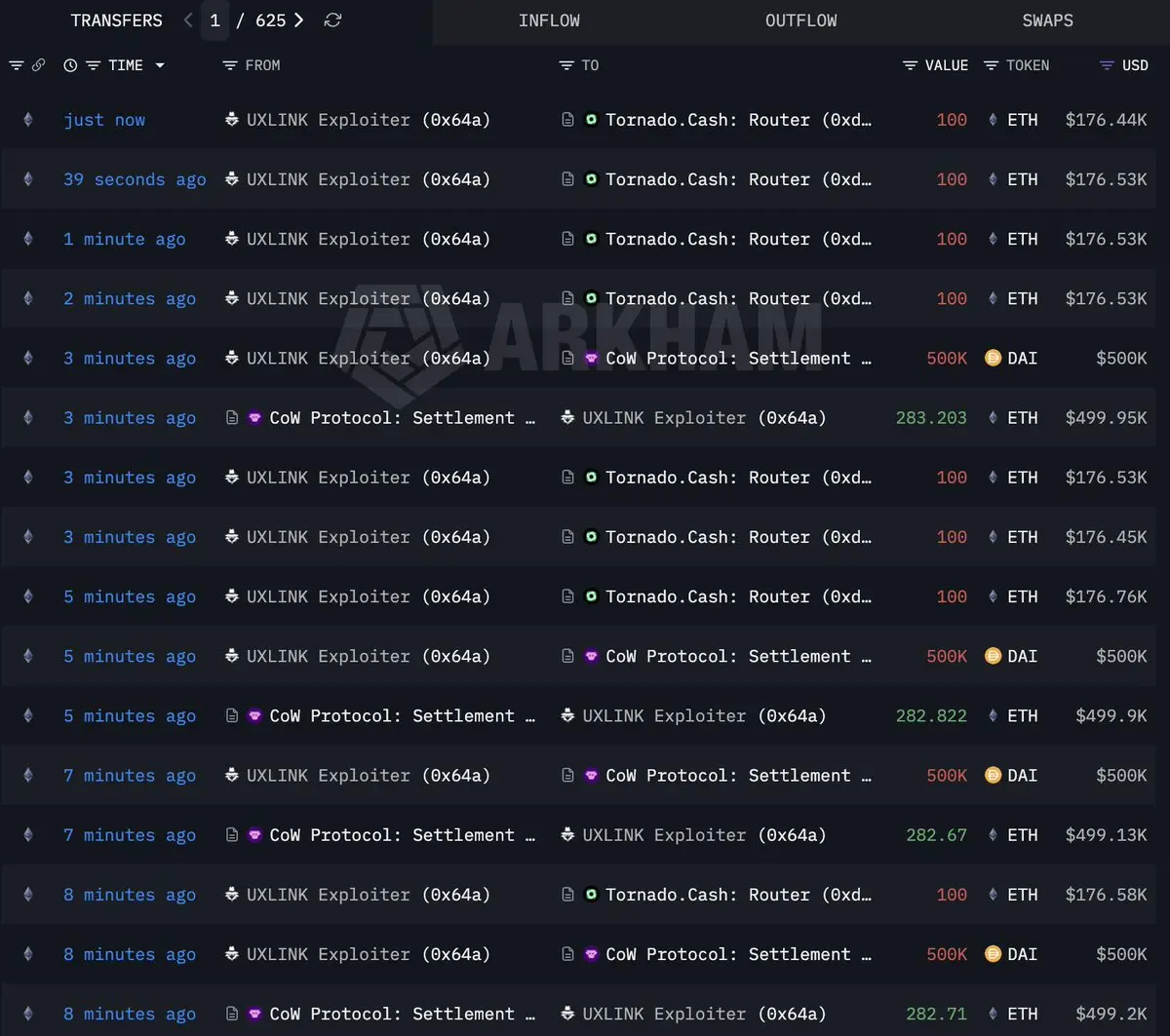Click the $499.2K USD amount
Viewport: 1170px width, 1036px height.
coord(1111,1014)
